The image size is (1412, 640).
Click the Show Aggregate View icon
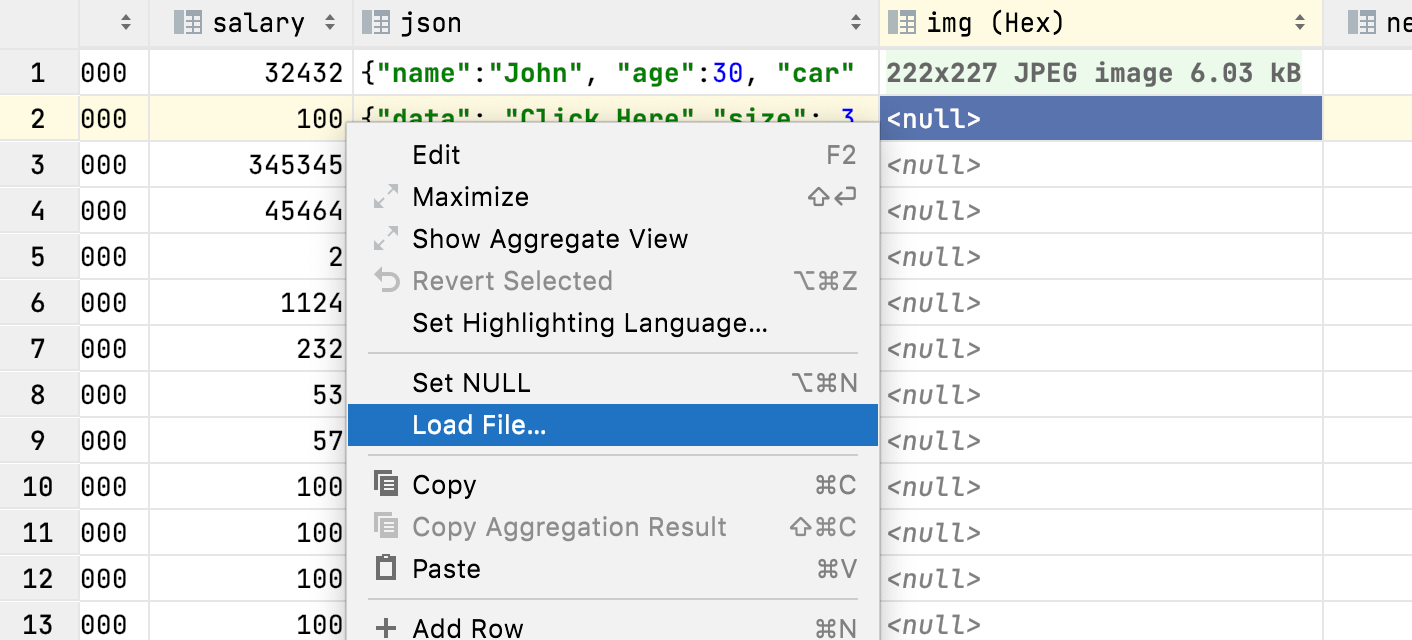click(x=385, y=239)
